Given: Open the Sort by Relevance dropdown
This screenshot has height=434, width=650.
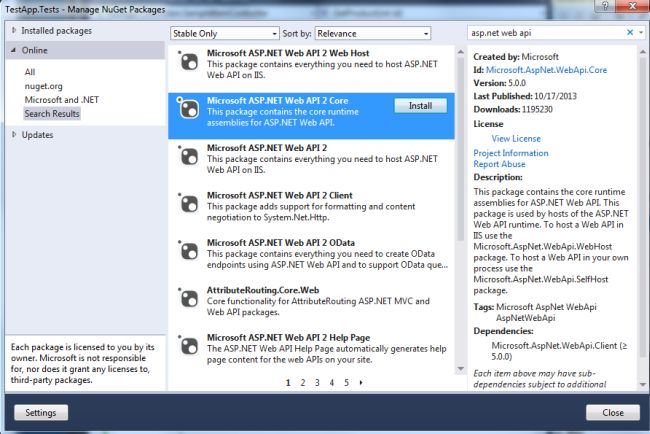Looking at the screenshot, I should (x=373, y=34).
